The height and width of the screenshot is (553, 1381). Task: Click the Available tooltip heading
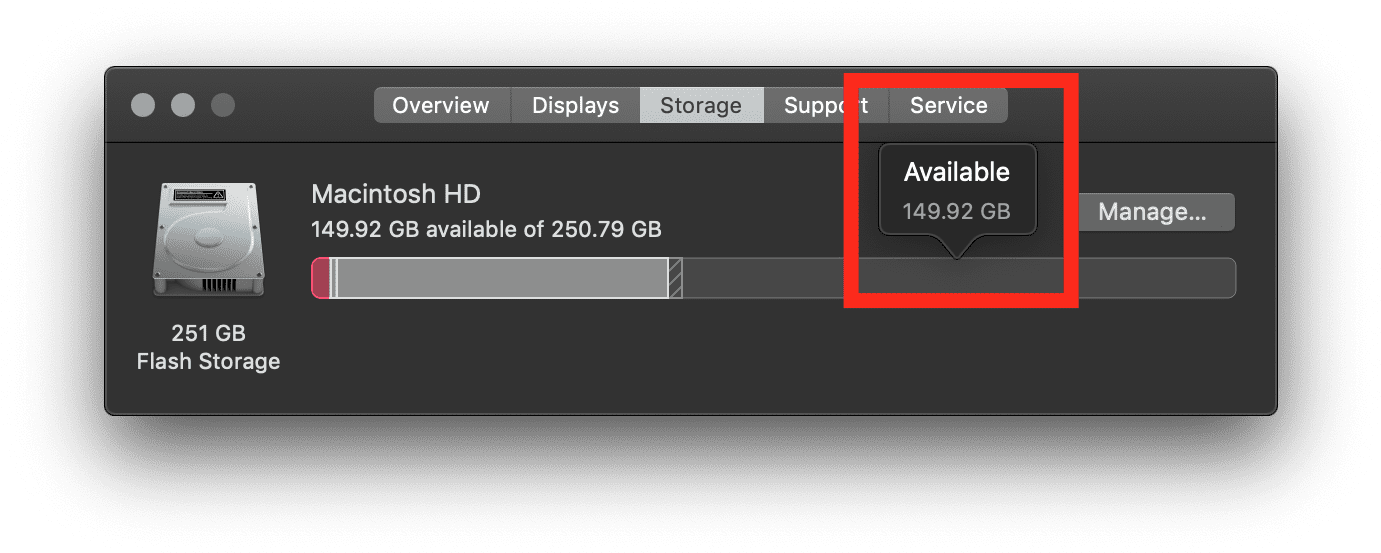(957, 172)
